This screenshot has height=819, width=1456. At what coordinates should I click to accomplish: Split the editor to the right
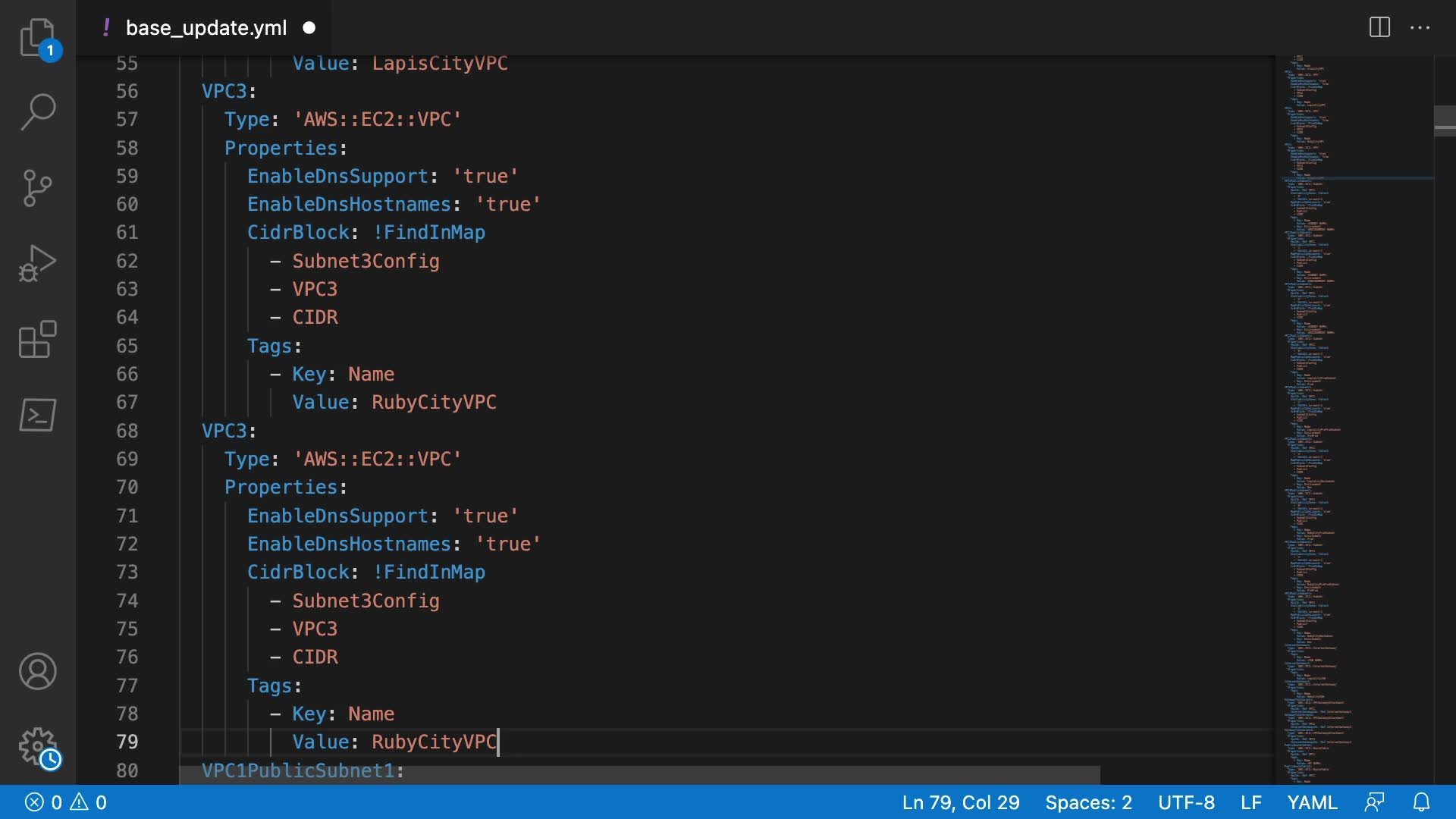coord(1379,27)
